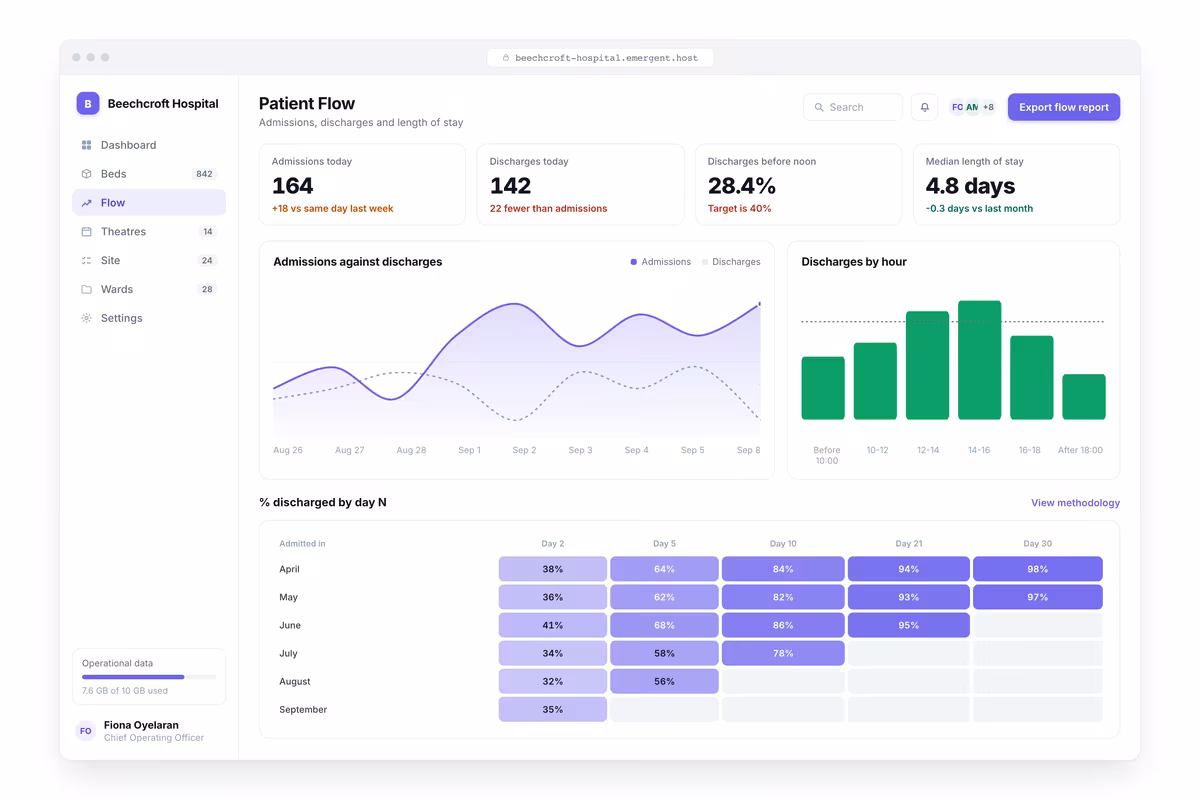Click the Day 30 column header
Viewport: 1200px width, 800px height.
pos(1038,544)
